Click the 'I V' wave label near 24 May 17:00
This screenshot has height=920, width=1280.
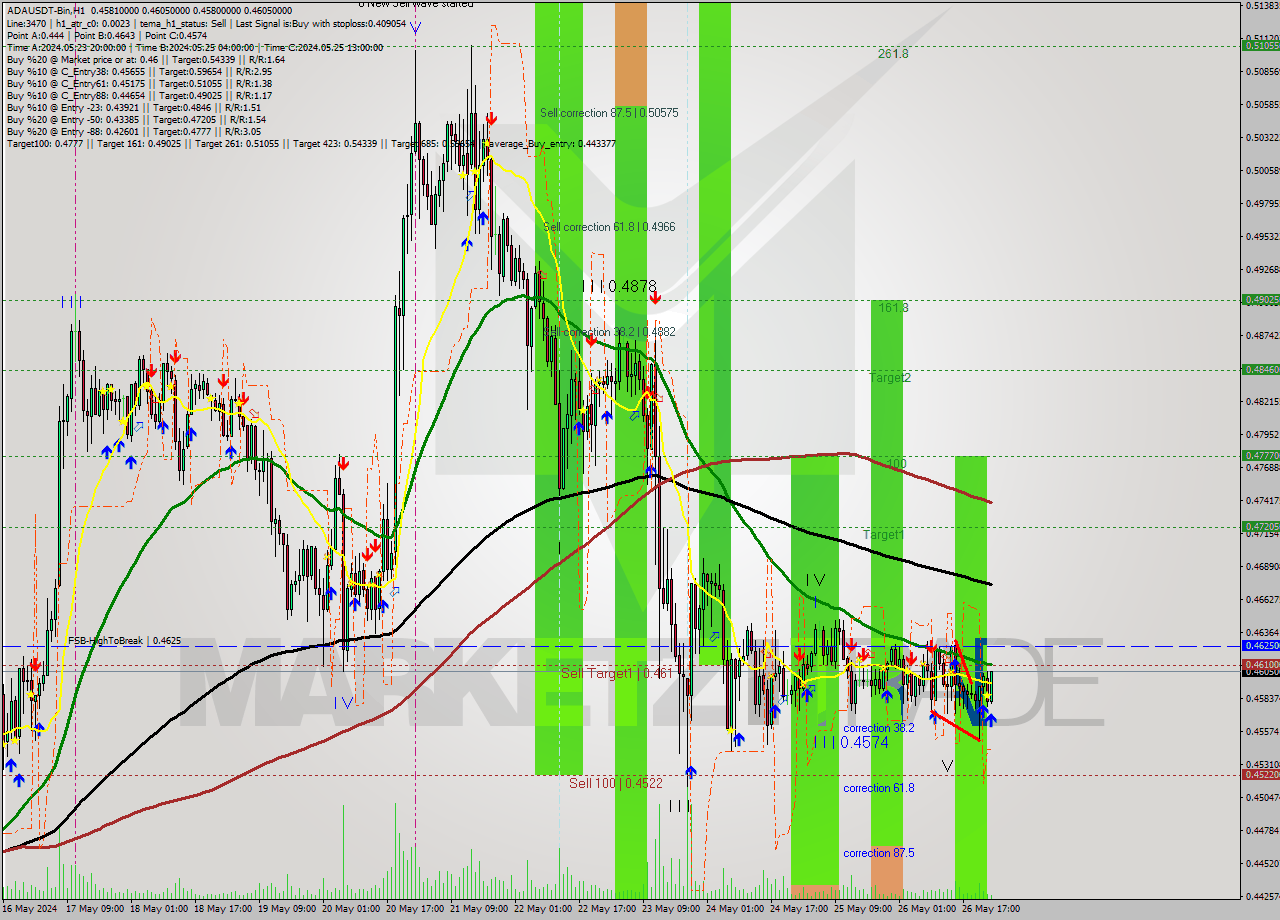816,579
